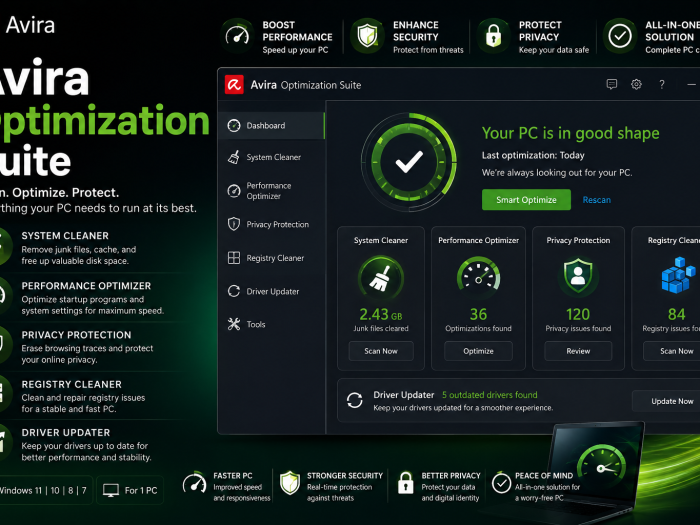Screen dimensions: 700x525
Task: Click Scan Now under System Cleaner card
Action: click(381, 351)
